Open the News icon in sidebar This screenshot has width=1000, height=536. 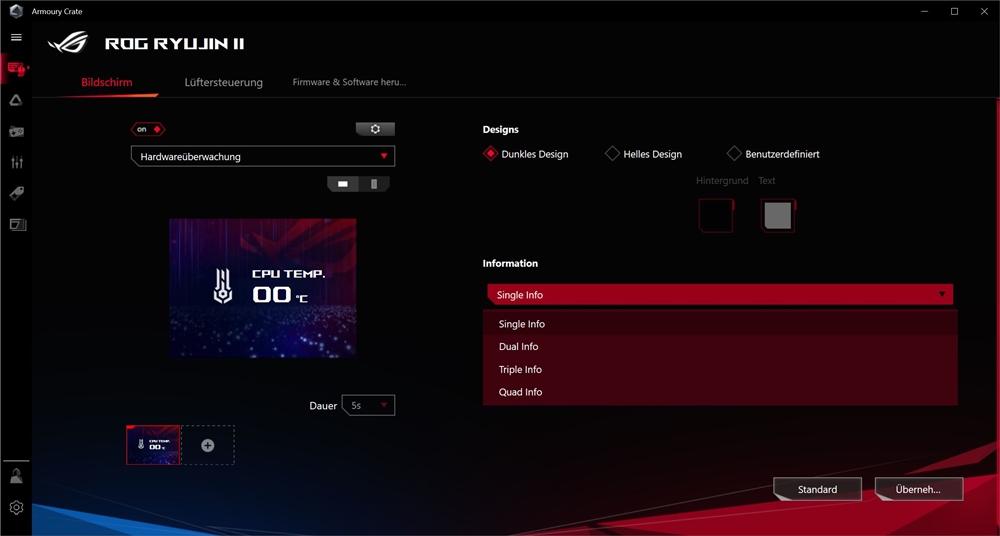17,225
